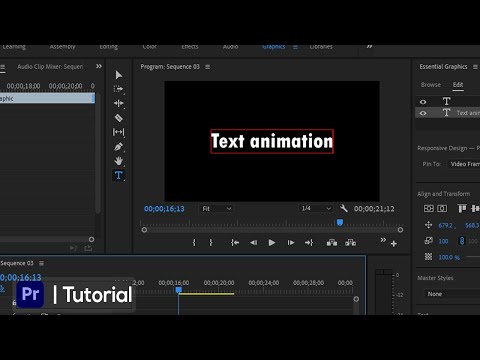
Task: Switch to the Editing workspace
Action: (109, 47)
